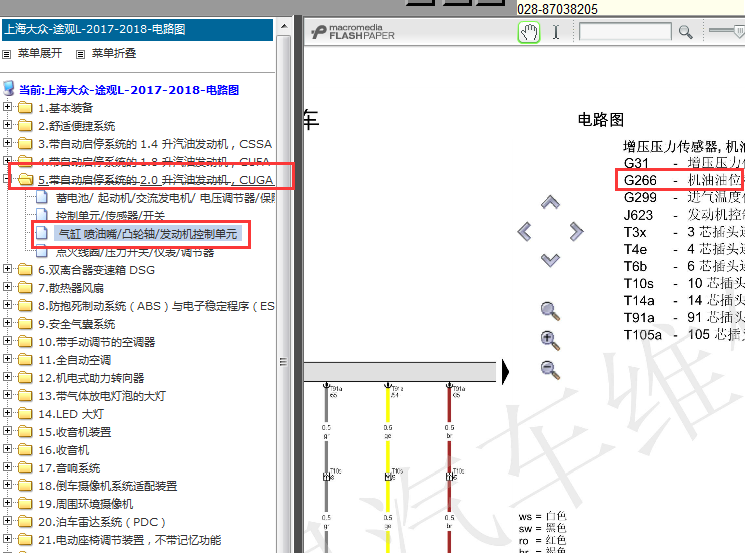Screen dimensions: 745x553
Task: Click the computer icon before 当前 heading
Action: point(9,88)
